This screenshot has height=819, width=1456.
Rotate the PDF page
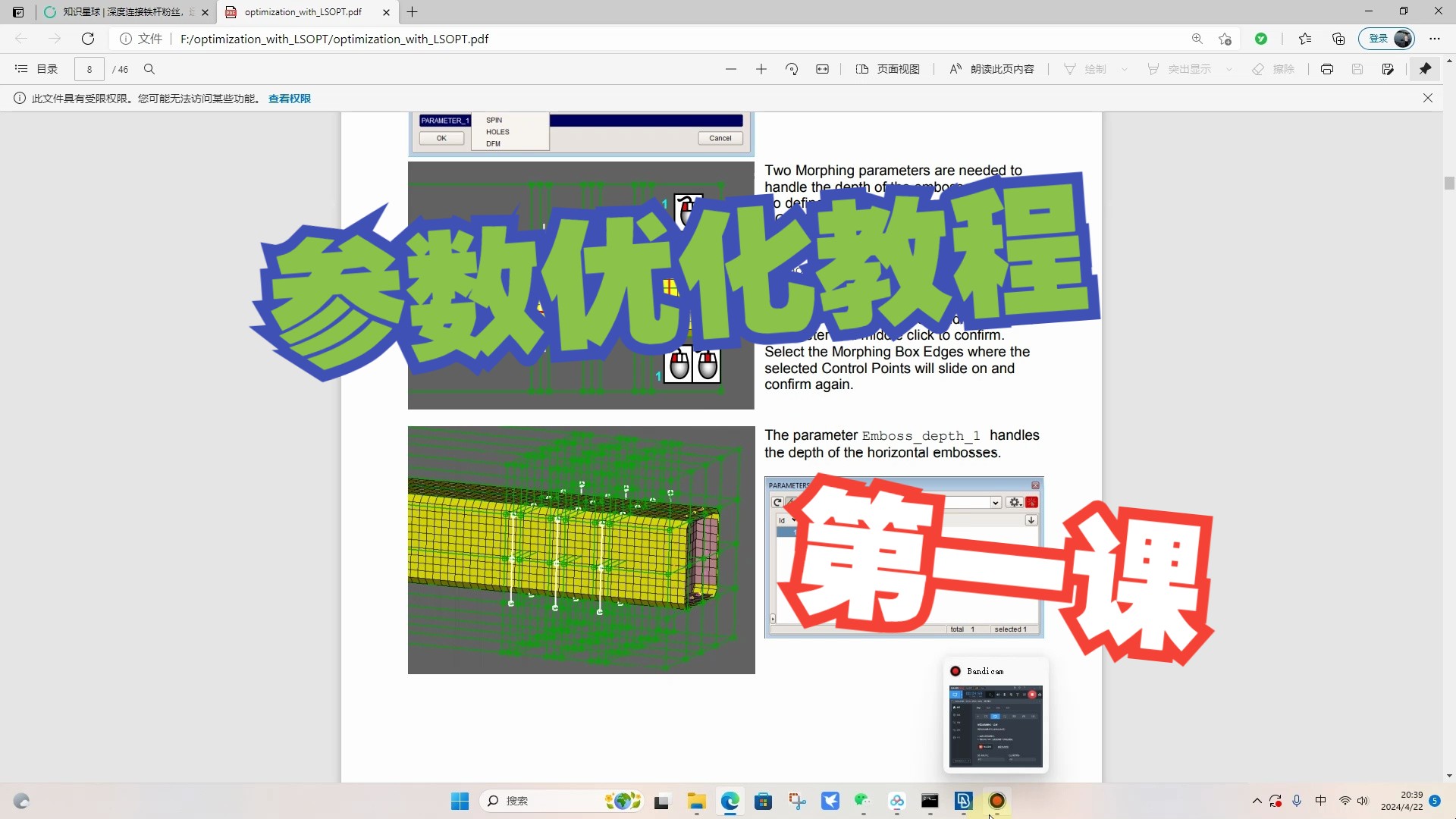[792, 69]
